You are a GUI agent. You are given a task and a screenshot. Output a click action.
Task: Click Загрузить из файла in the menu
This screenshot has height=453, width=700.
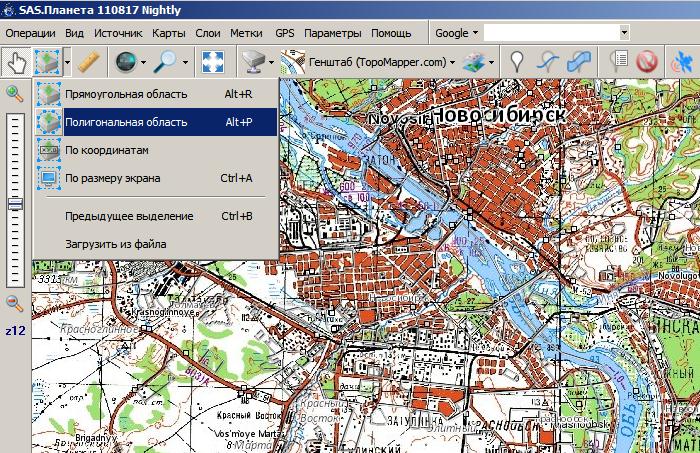(115, 243)
